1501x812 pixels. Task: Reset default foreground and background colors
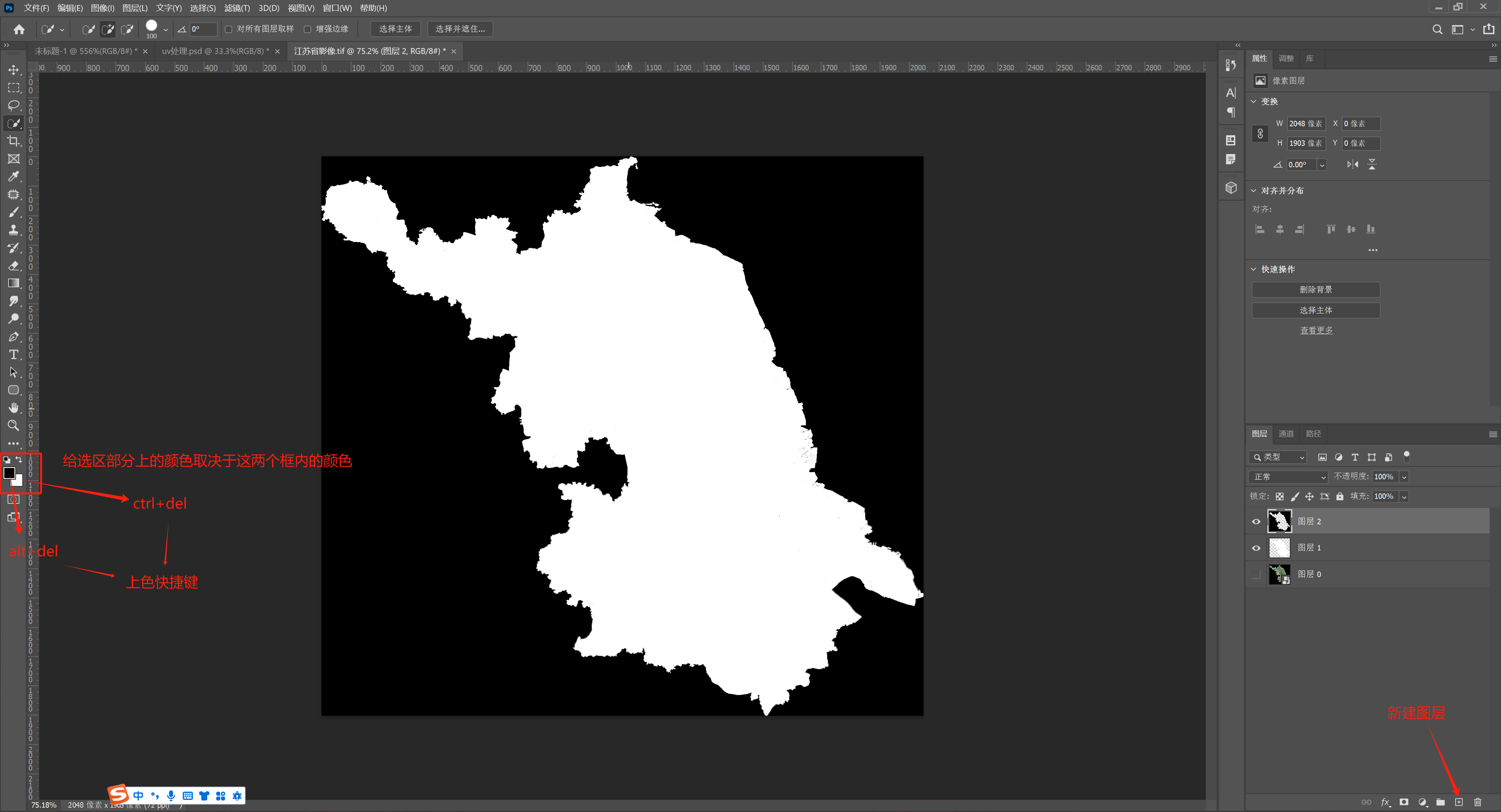point(6,460)
